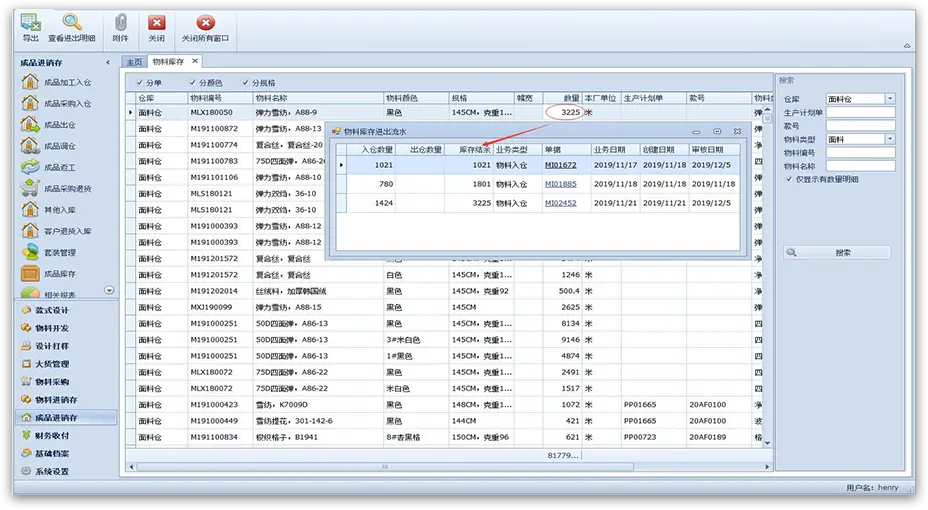Open 成品返工 refresh-arrows item

pos(49,167)
